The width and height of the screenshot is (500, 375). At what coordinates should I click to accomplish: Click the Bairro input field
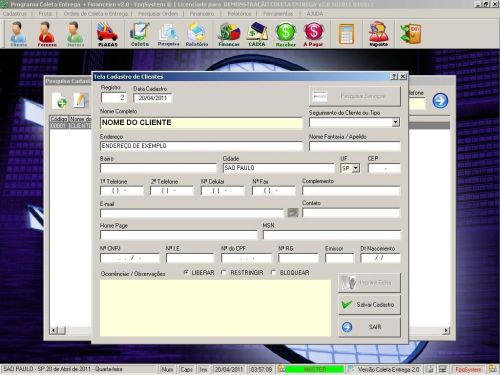pyautogui.click(x=158, y=168)
